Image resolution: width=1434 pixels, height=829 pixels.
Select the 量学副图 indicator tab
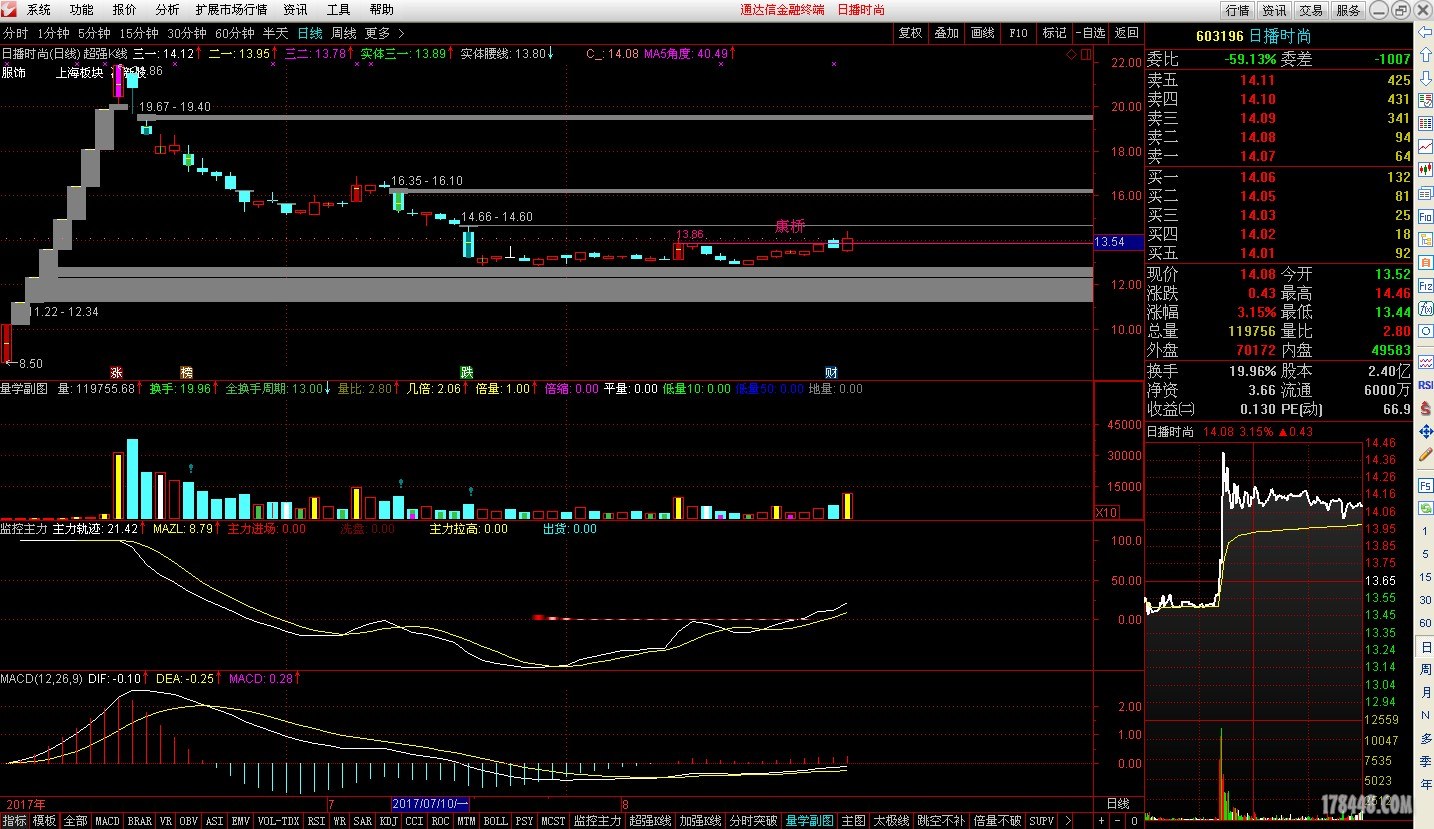810,821
